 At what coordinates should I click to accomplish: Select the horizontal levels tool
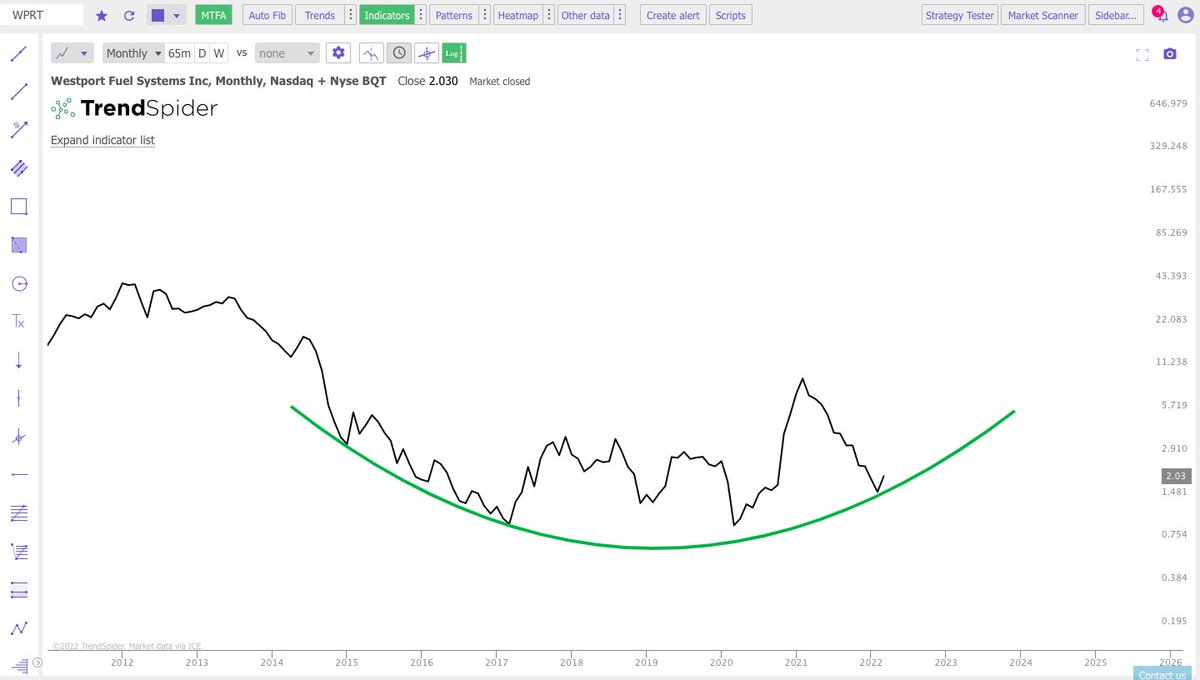click(x=18, y=590)
